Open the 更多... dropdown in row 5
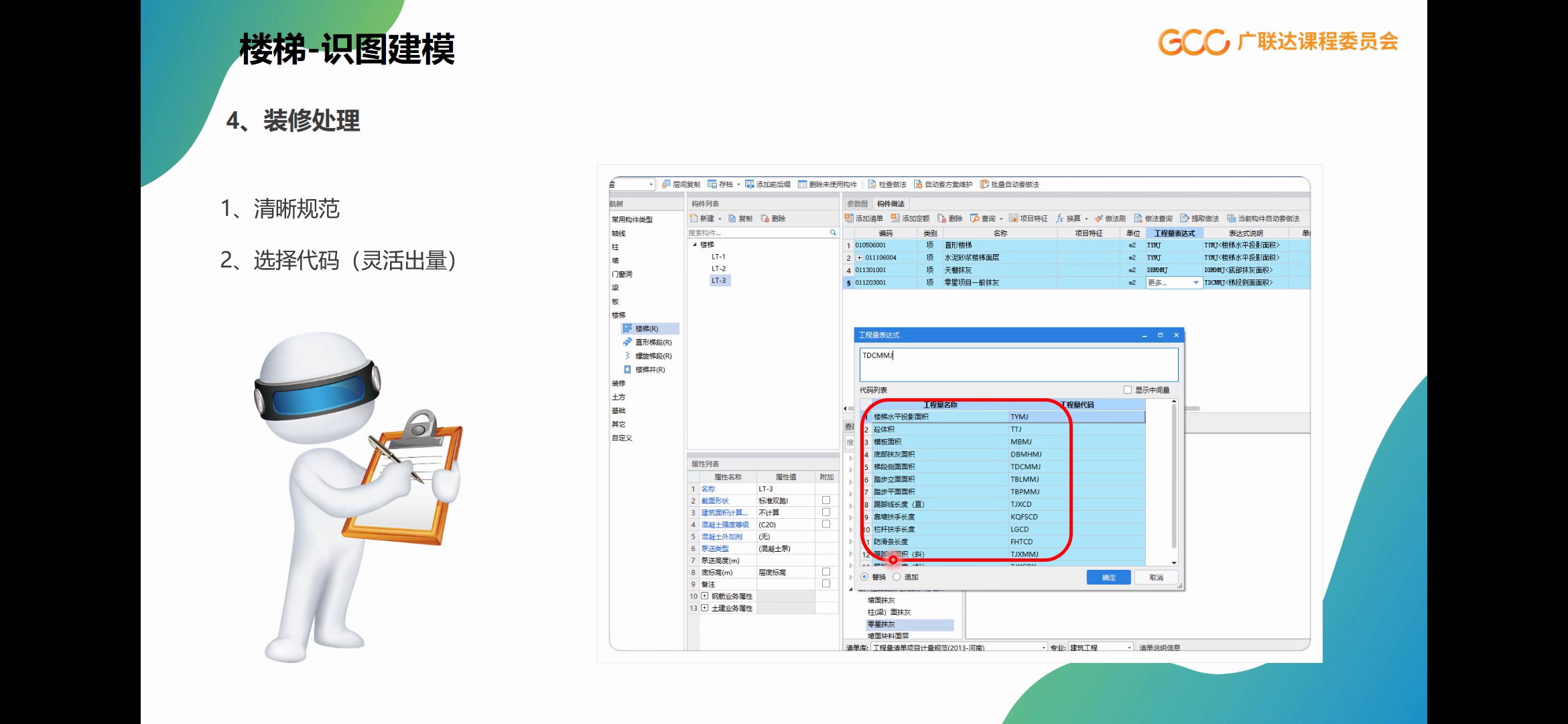 (x=1196, y=283)
